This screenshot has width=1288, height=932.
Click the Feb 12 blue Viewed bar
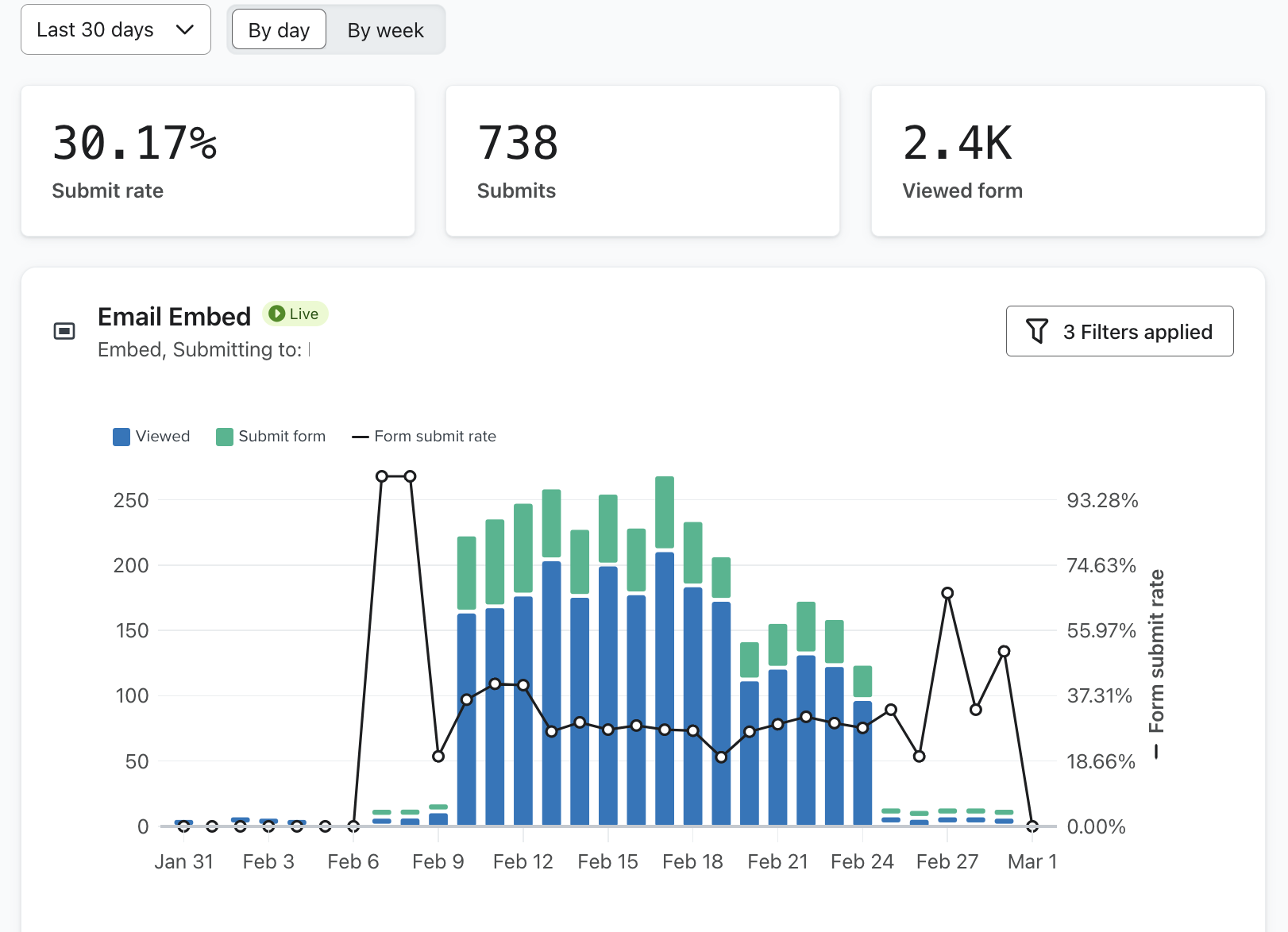[523, 711]
